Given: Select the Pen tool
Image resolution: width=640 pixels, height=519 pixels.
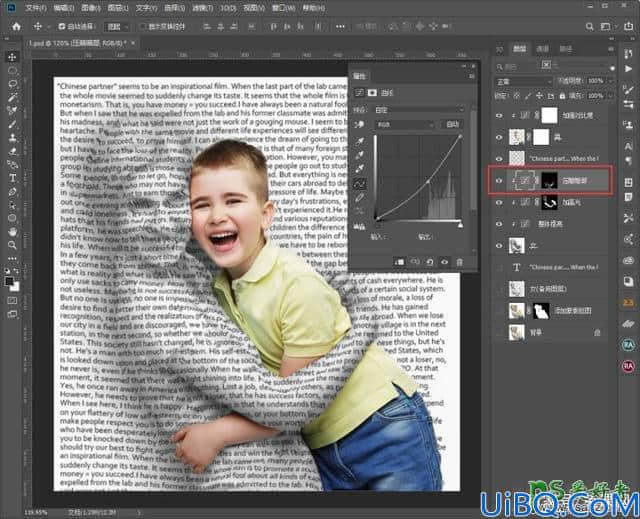Looking at the screenshot, I should pyautogui.click(x=12, y=191).
